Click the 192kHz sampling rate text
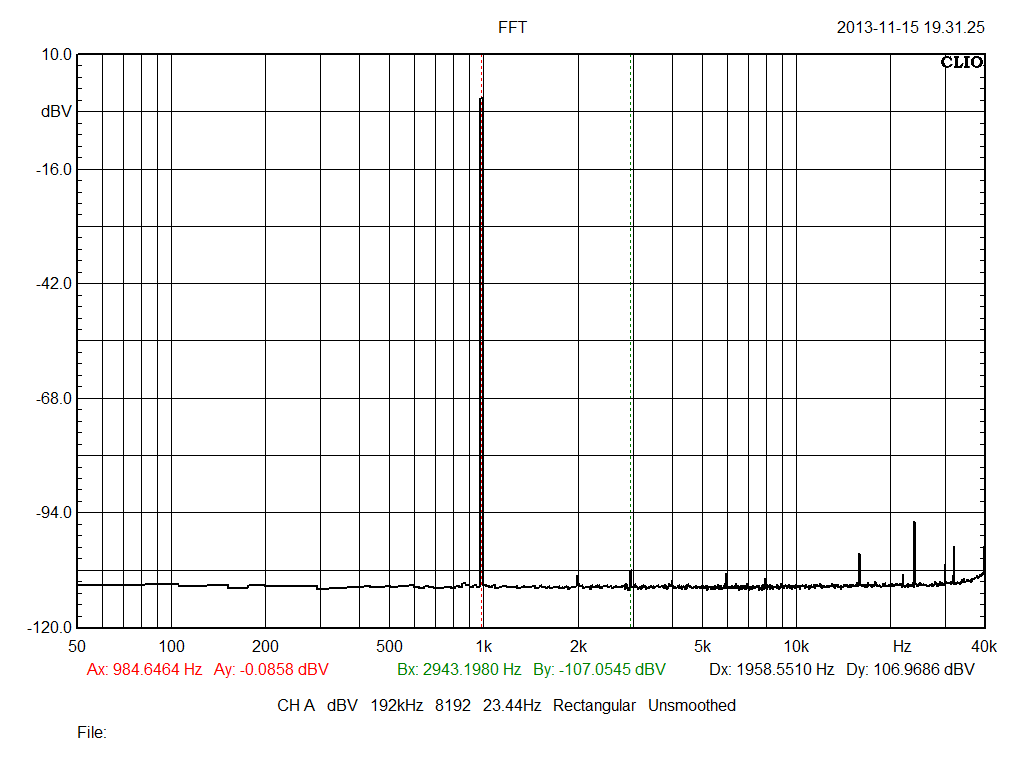Screen dimensions: 1024x768 click(397, 706)
